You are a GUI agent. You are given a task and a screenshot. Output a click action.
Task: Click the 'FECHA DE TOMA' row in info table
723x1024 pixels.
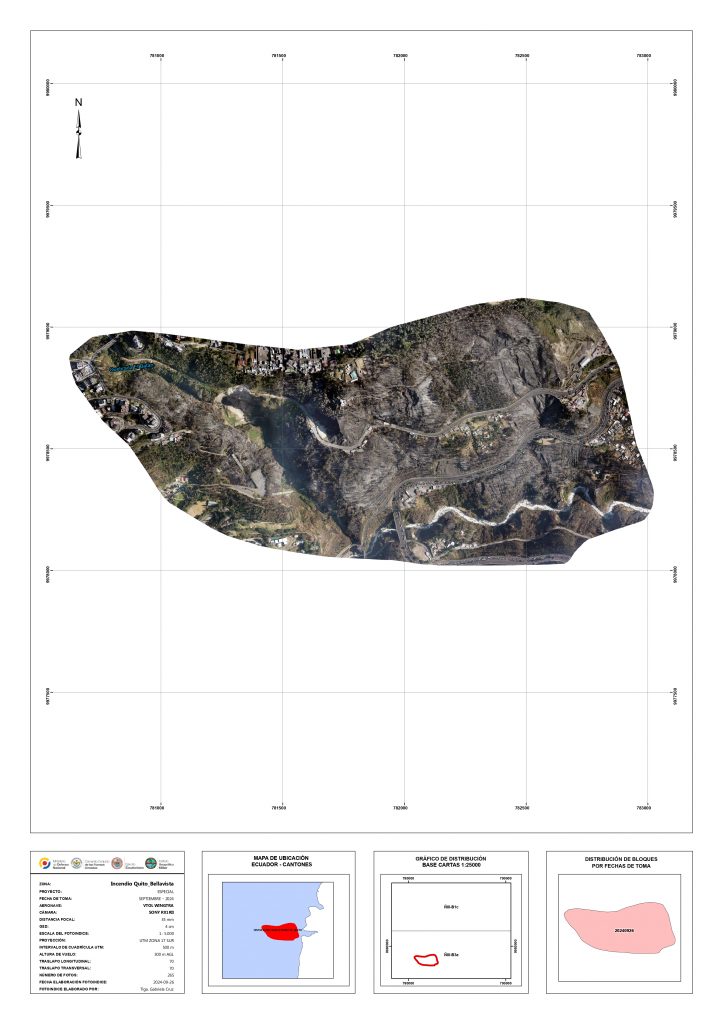pyautogui.click(x=60, y=899)
